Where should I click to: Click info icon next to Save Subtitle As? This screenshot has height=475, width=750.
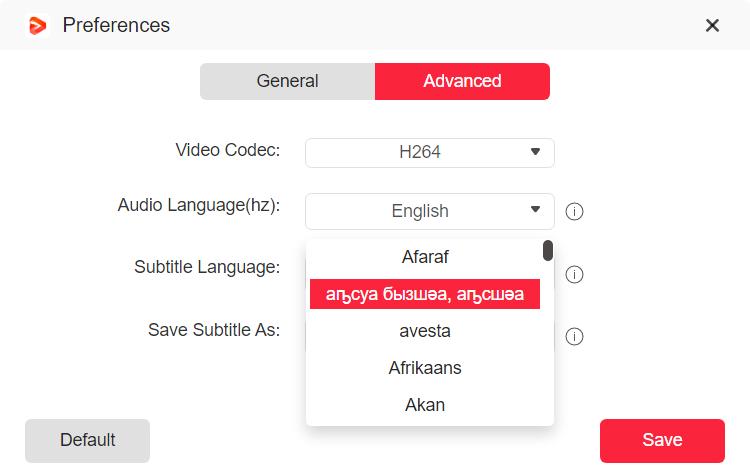pyautogui.click(x=574, y=337)
